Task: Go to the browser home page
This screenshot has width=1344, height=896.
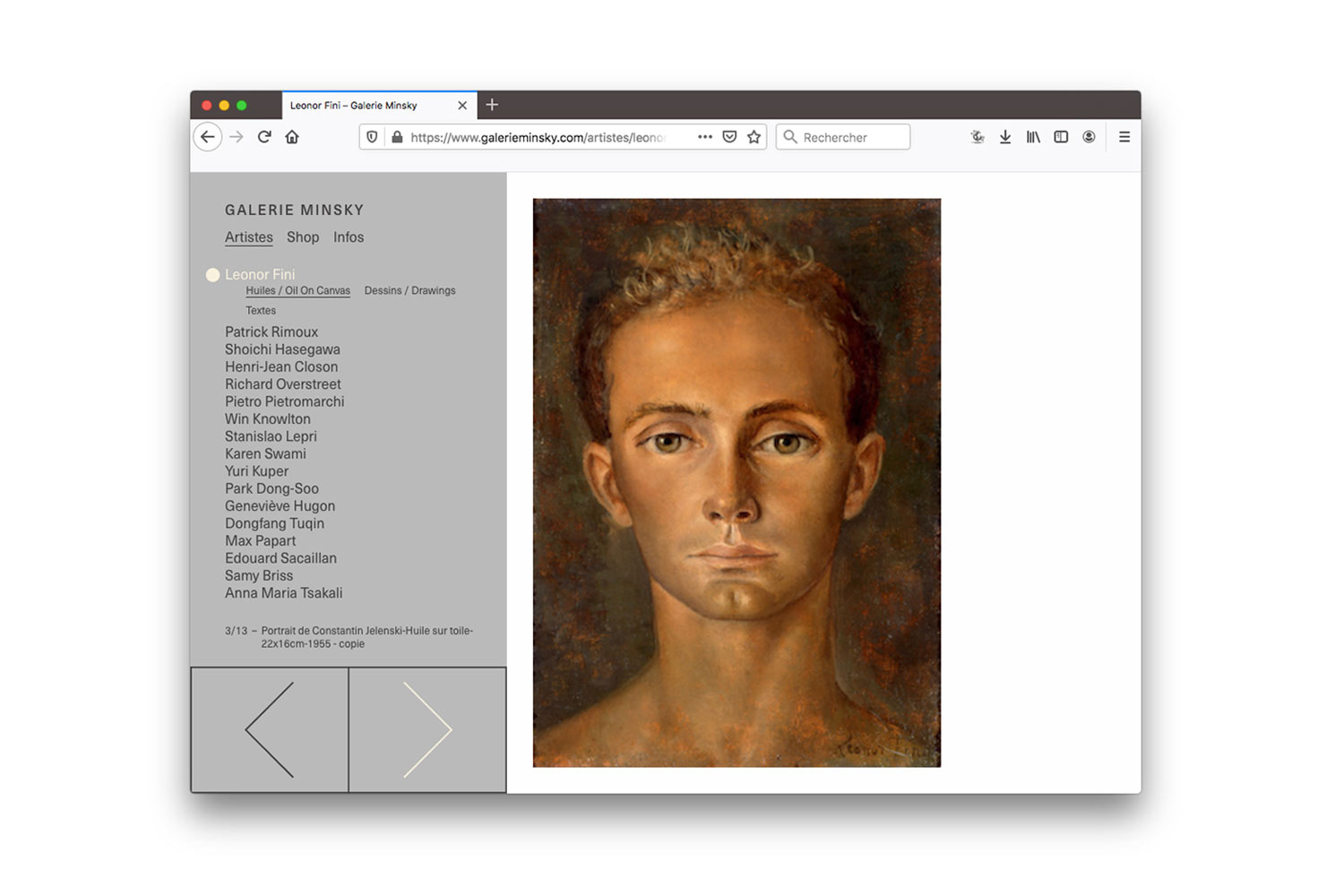Action: pyautogui.click(x=292, y=137)
